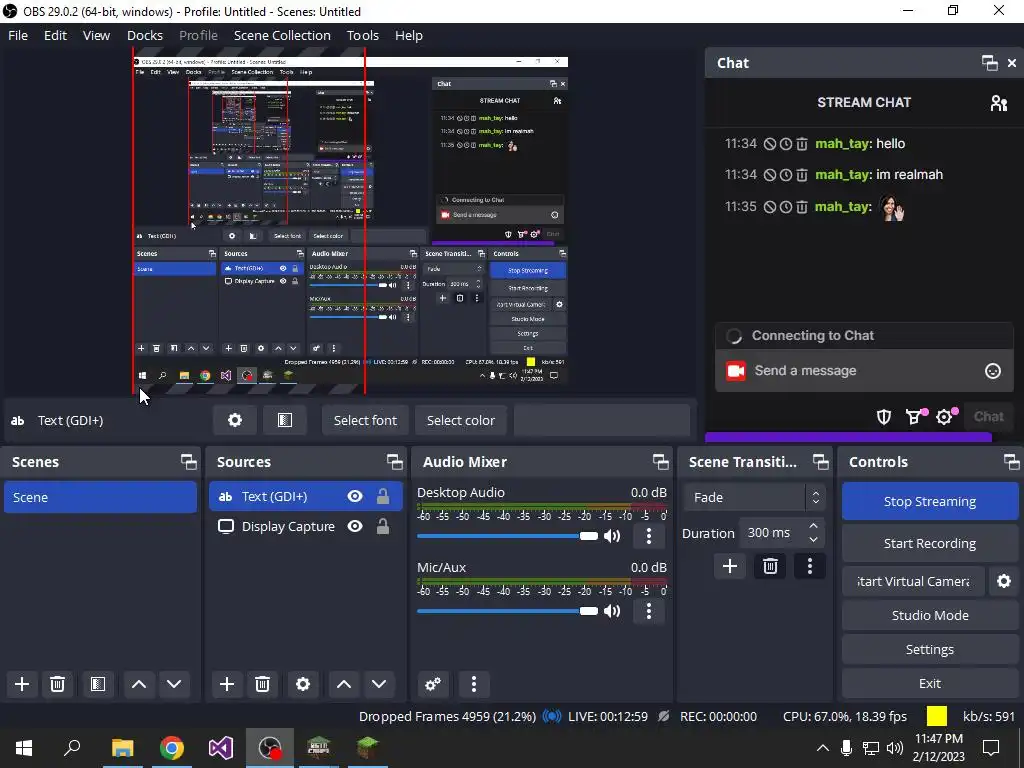The height and width of the screenshot is (768, 1024).
Task: Click the Send a message field
Action: click(x=864, y=371)
